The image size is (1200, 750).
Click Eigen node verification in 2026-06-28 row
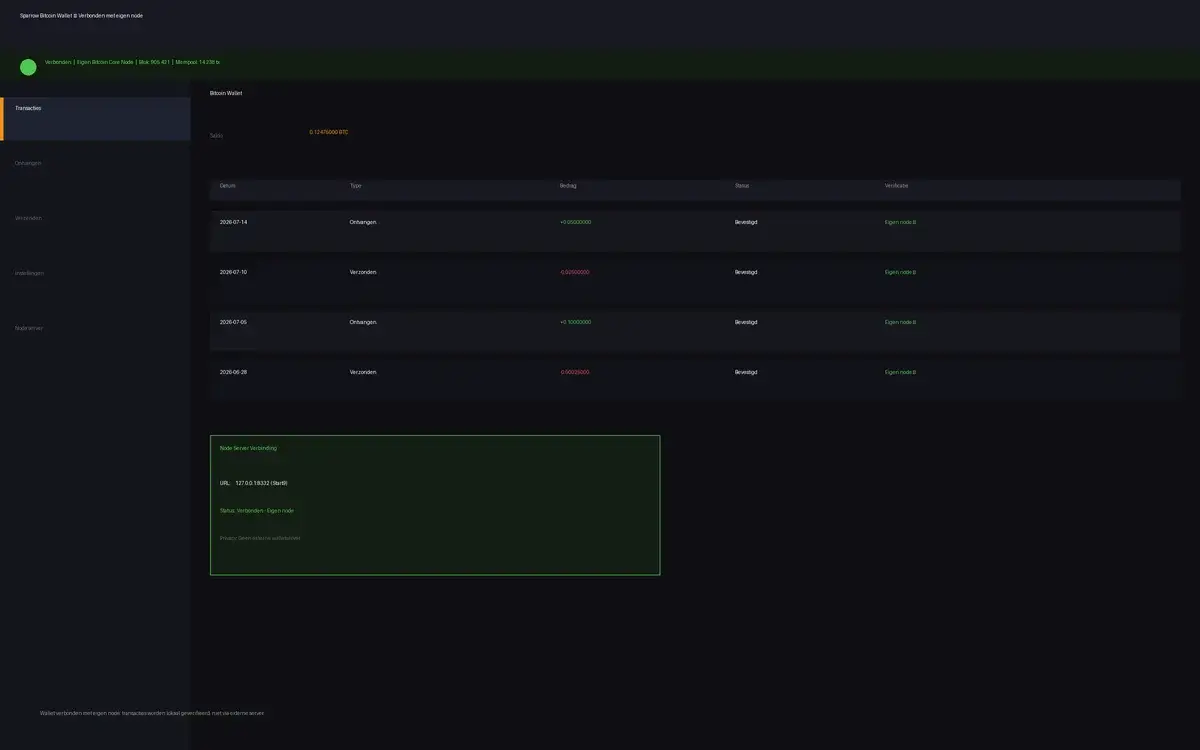pos(900,372)
